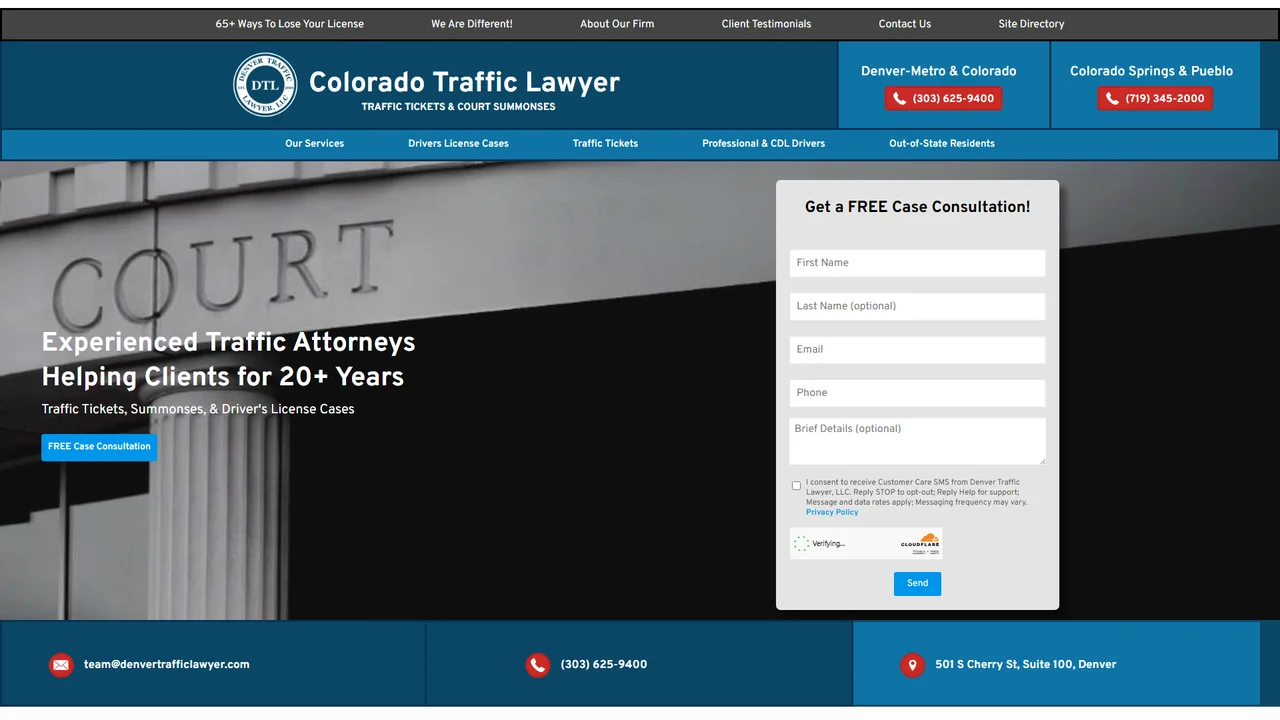Focus the Last Name (optional) field

click(917, 306)
